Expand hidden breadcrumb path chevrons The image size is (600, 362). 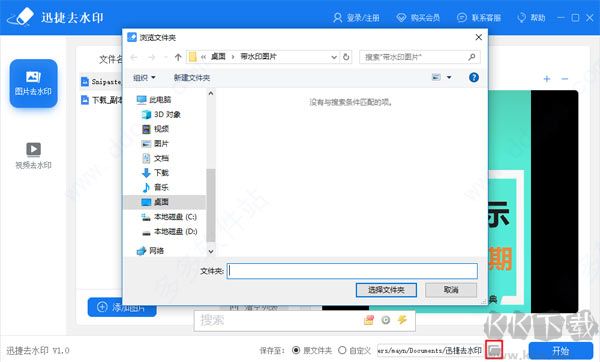[x=203, y=57]
